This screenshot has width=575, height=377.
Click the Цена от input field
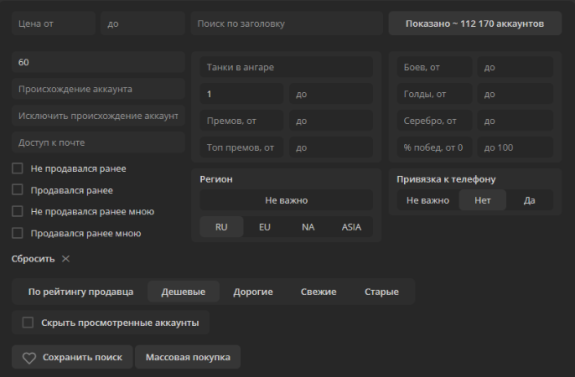click(54, 23)
